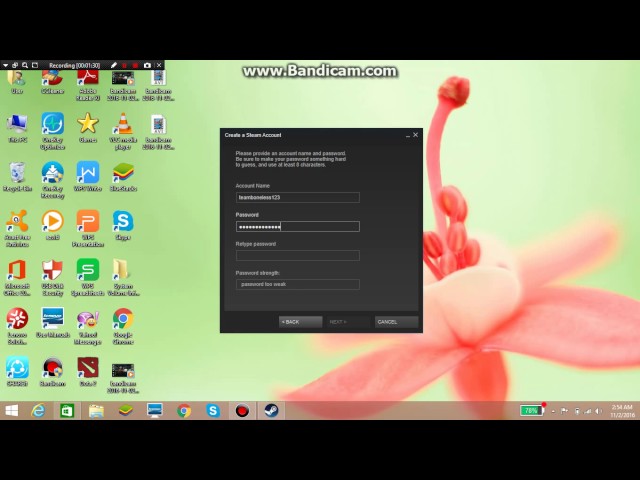Open the Bandicam bar dropdown arrow
640x480 pixels.
(x=6, y=65)
